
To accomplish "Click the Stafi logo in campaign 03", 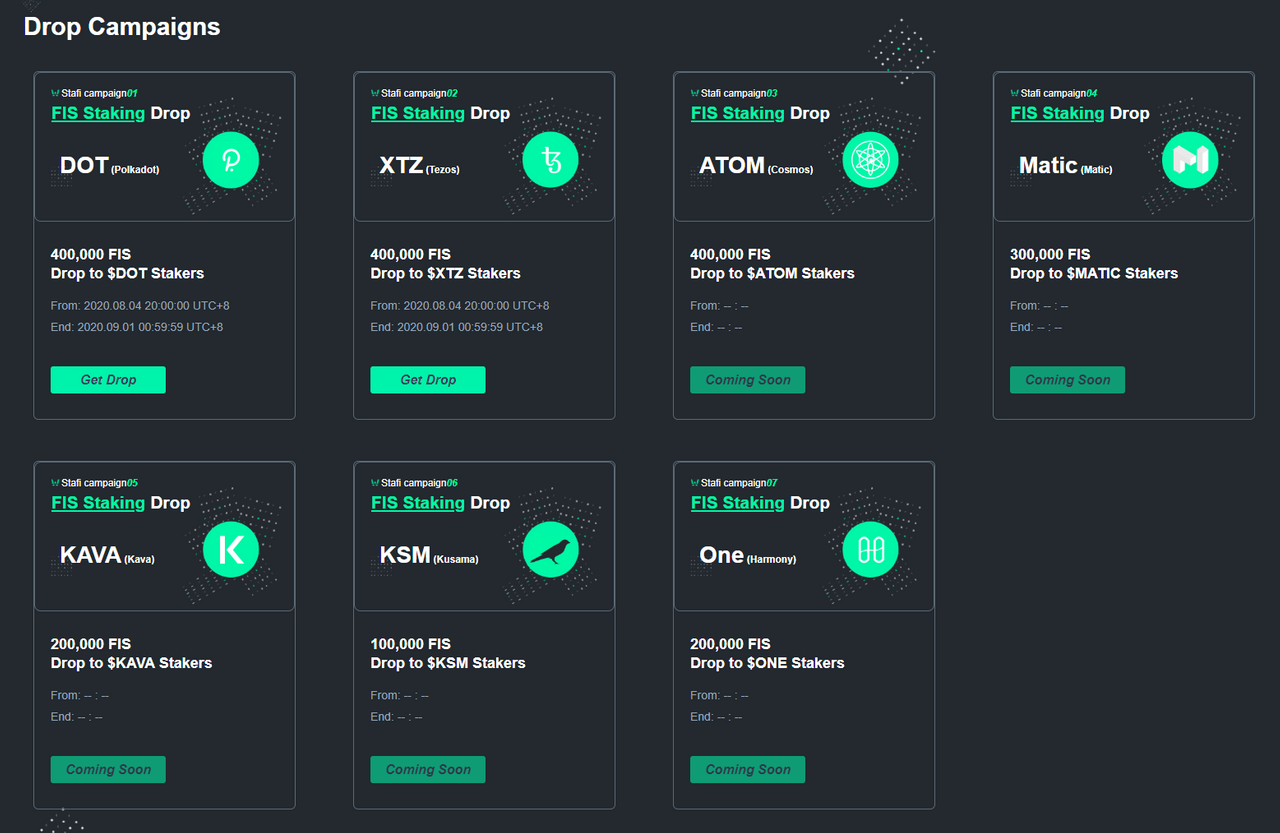I will [695, 93].
